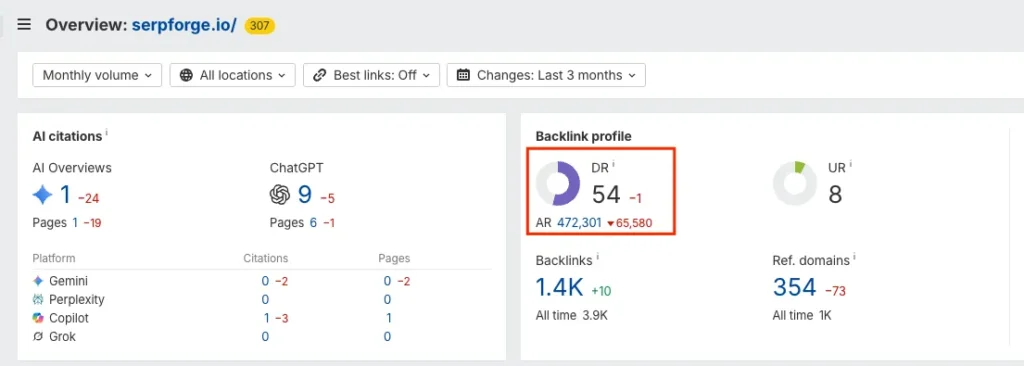The image size is (1024, 366).
Task: Click ChatGPT Pages value 6
Action: pos(313,223)
